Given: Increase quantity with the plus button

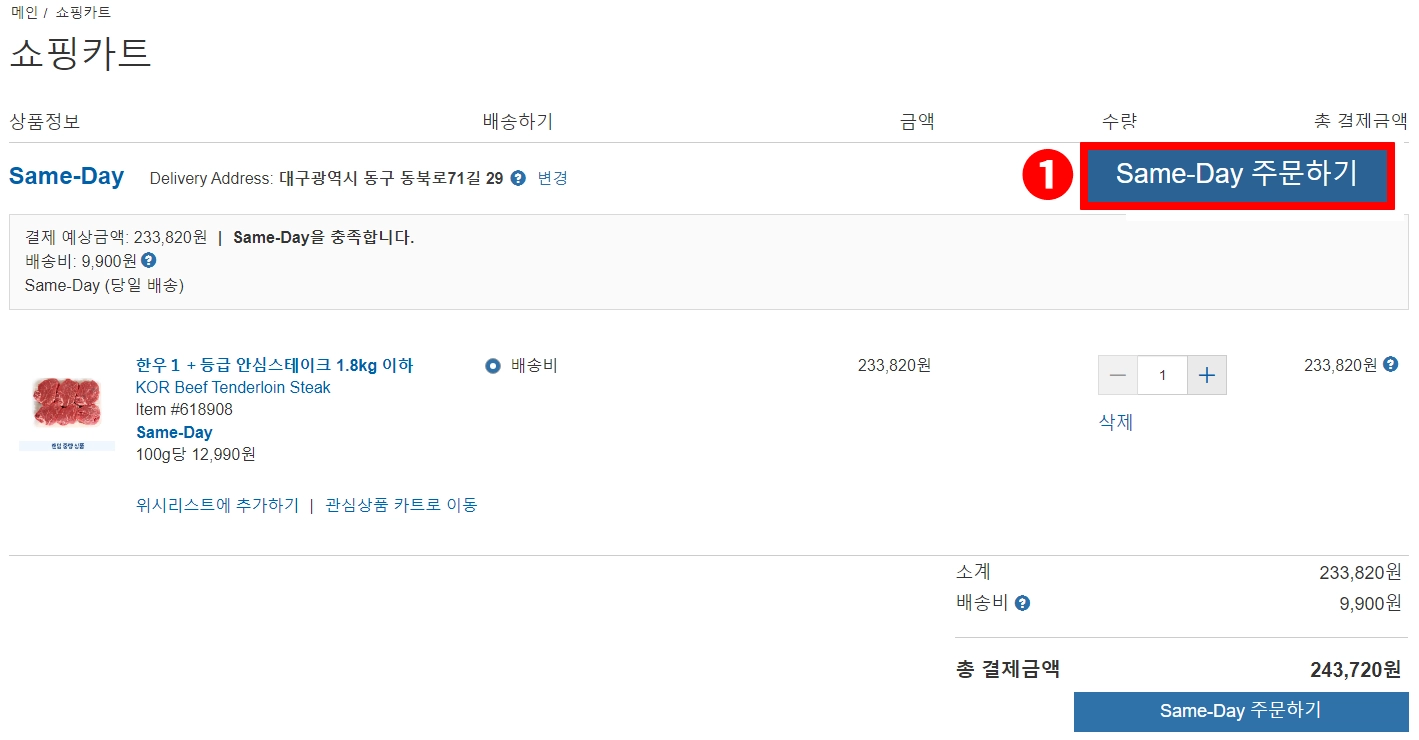Looking at the screenshot, I should (x=1207, y=375).
